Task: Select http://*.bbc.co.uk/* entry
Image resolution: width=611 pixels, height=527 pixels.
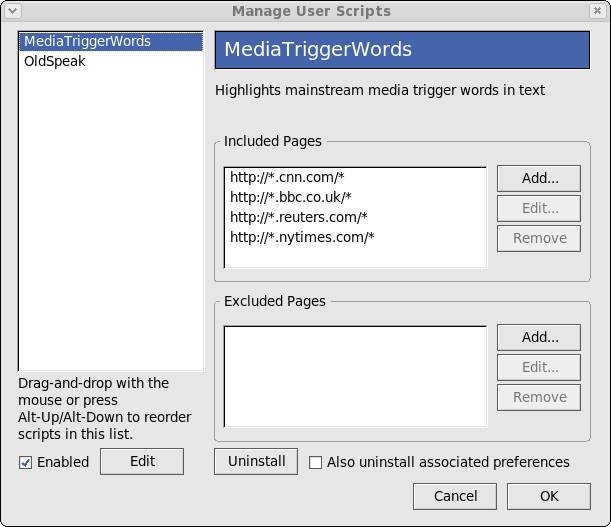Action: tap(355, 197)
